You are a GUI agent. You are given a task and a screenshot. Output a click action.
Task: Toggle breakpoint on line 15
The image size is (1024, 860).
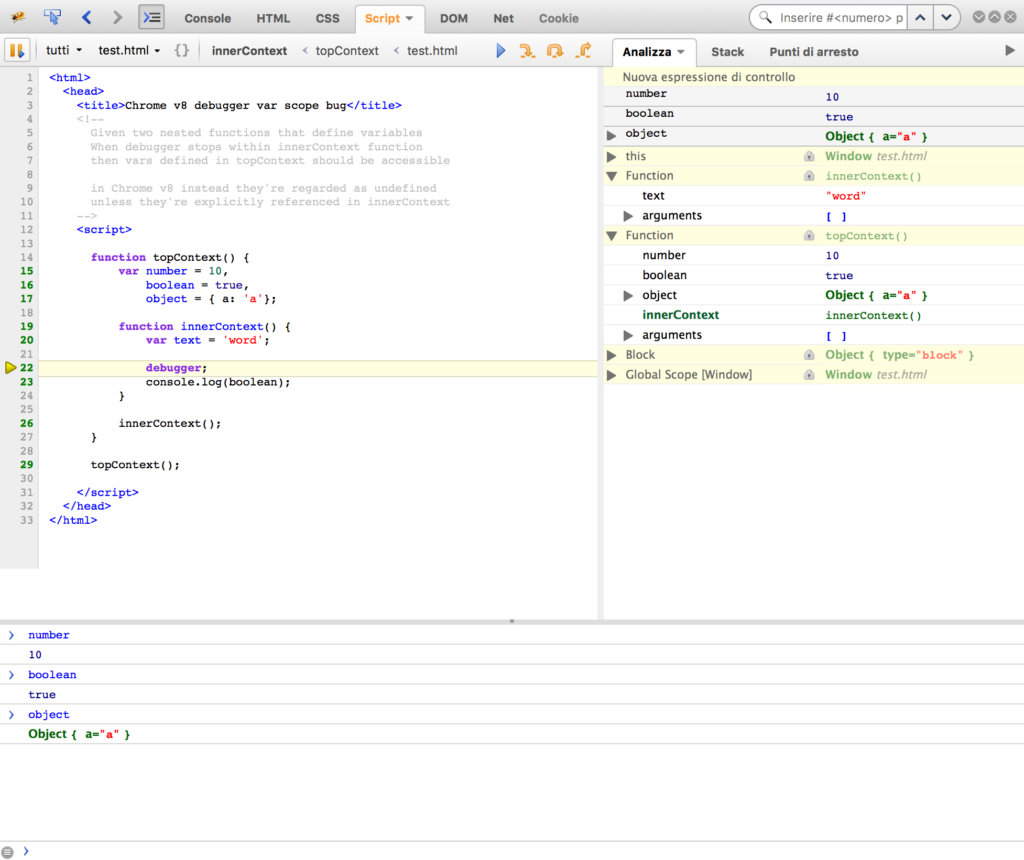pos(26,271)
